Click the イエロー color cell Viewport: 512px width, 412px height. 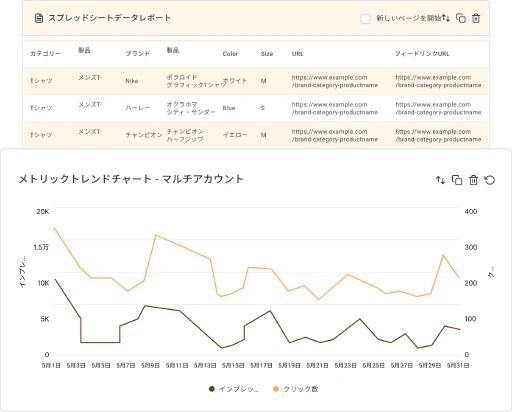(x=235, y=135)
